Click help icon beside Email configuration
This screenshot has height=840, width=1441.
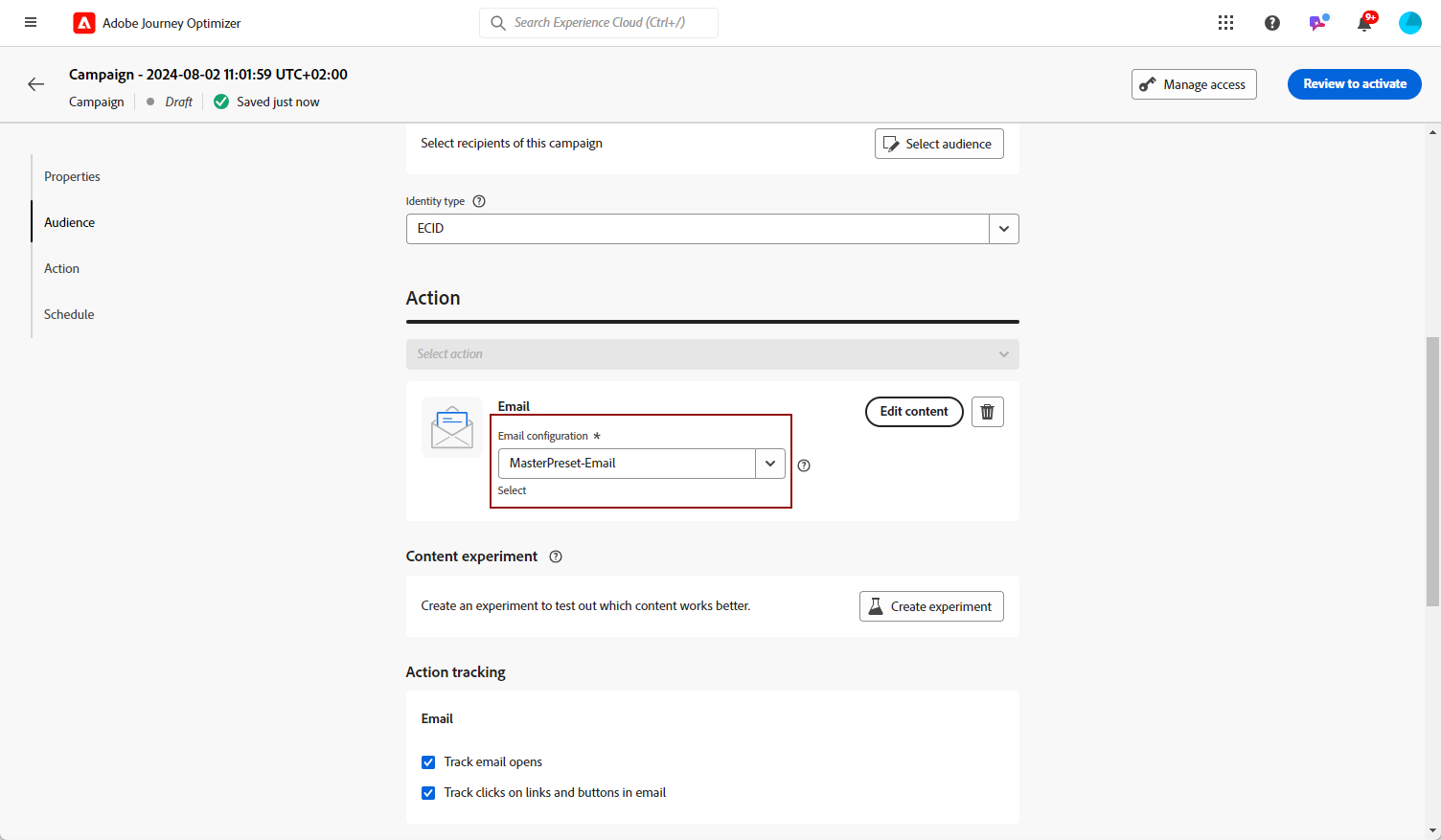[x=804, y=465]
